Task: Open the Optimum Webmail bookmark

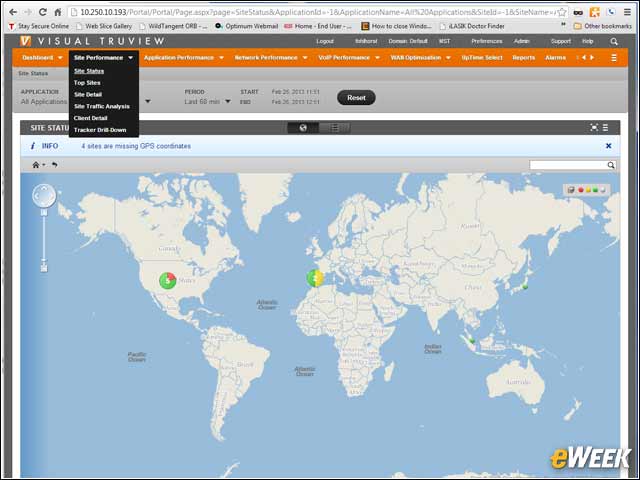Action: 247,26
